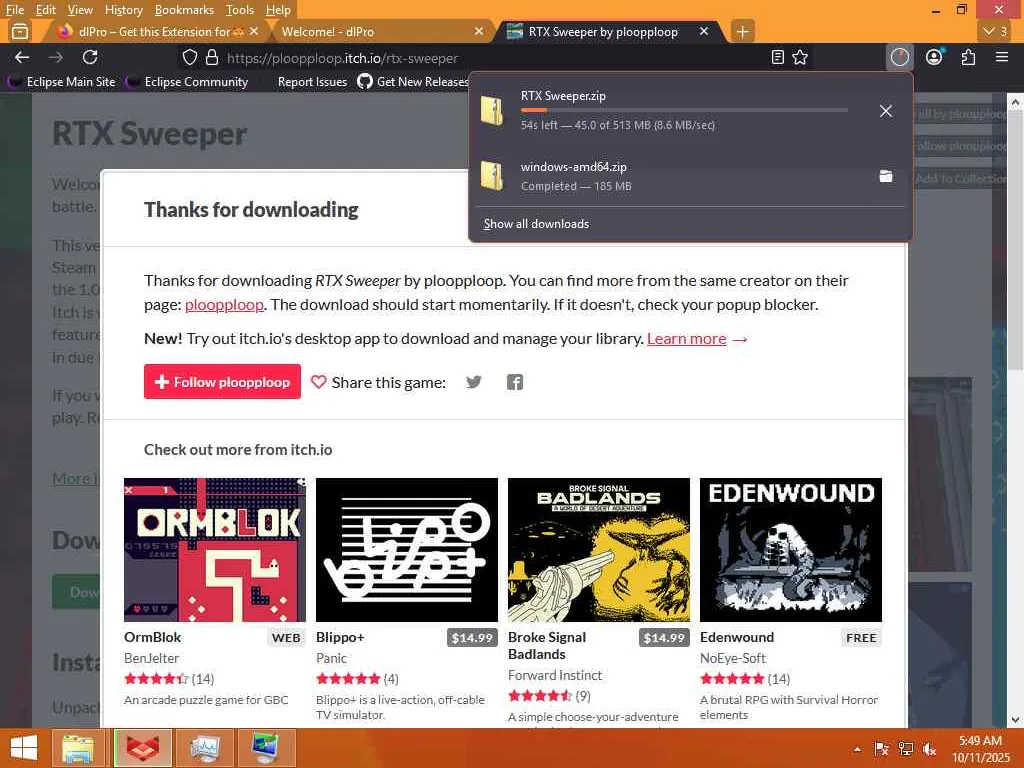Share the game on Facebook
Screen dimensions: 1024x768
[515, 382]
